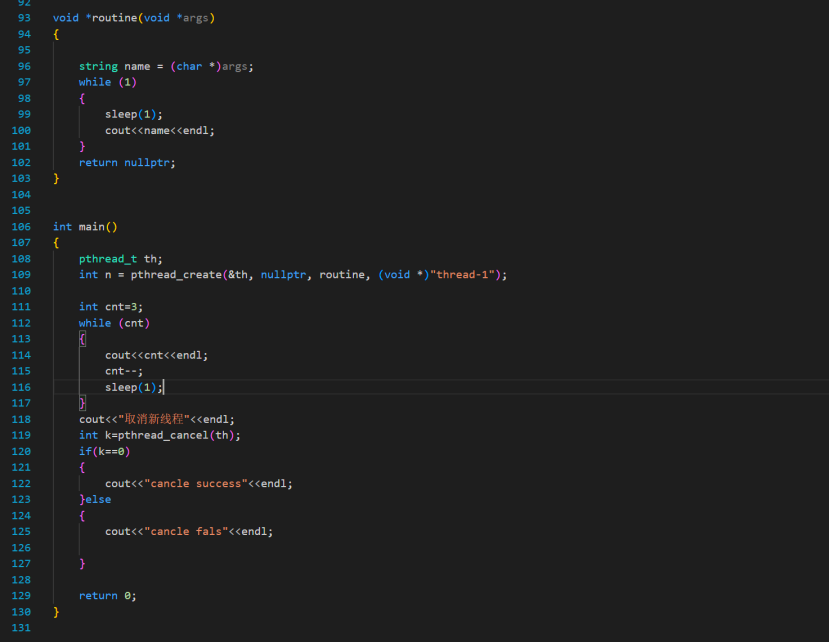Click 'return nullptr;' statement
The image size is (830, 642).
click(x=127, y=162)
